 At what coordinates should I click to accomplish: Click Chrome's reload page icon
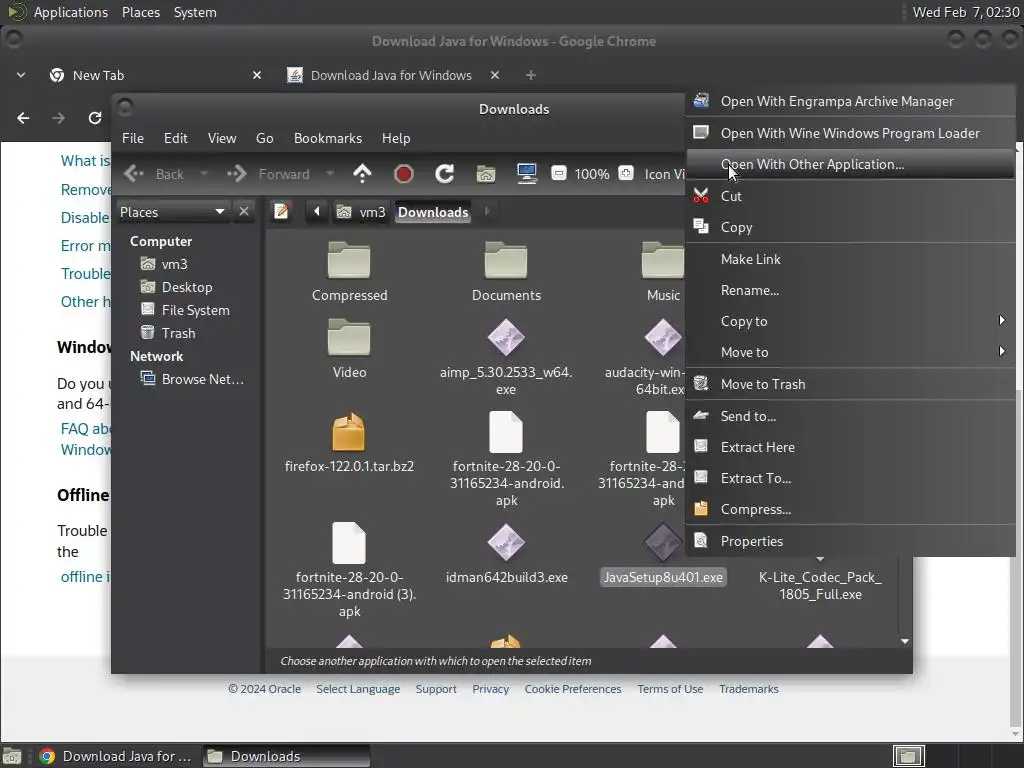95,118
